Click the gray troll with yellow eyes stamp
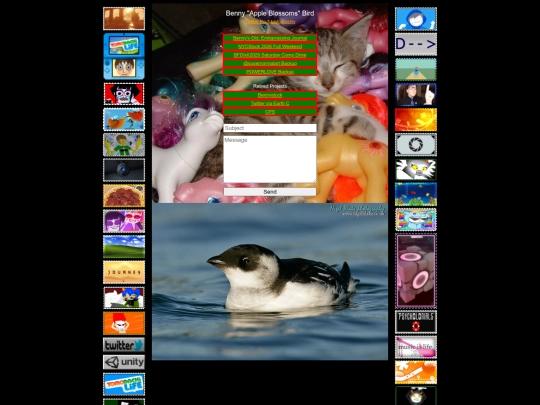Screen dimensions: 540x405 coord(416,169)
